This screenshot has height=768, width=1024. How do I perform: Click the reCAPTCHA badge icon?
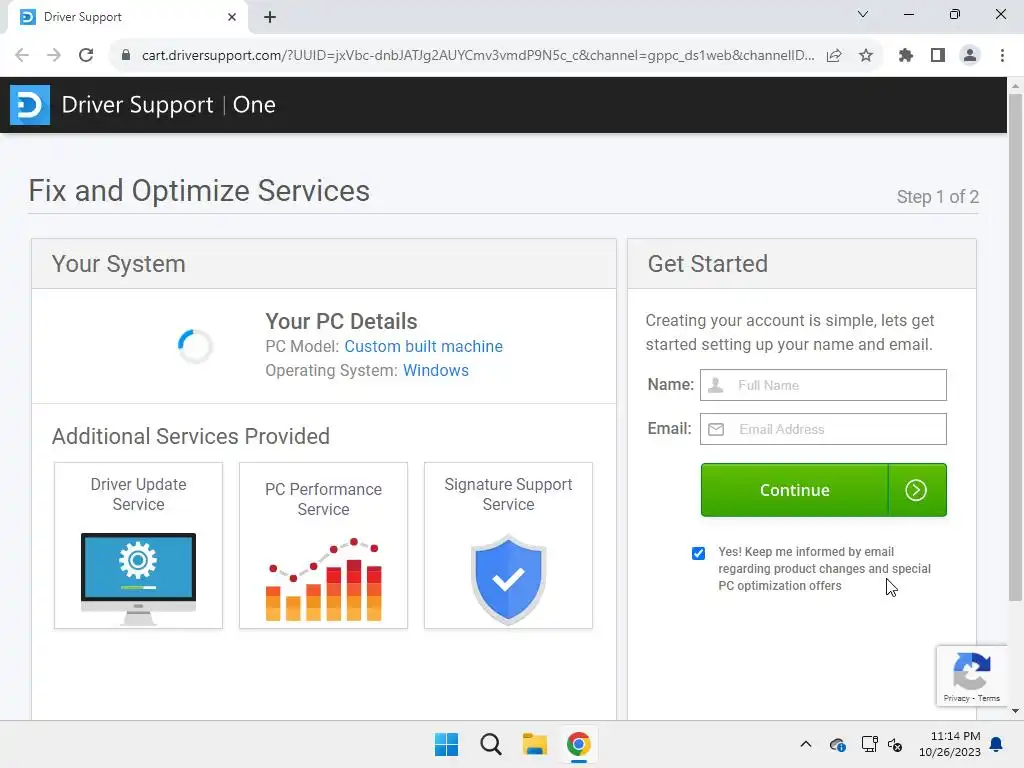972,671
